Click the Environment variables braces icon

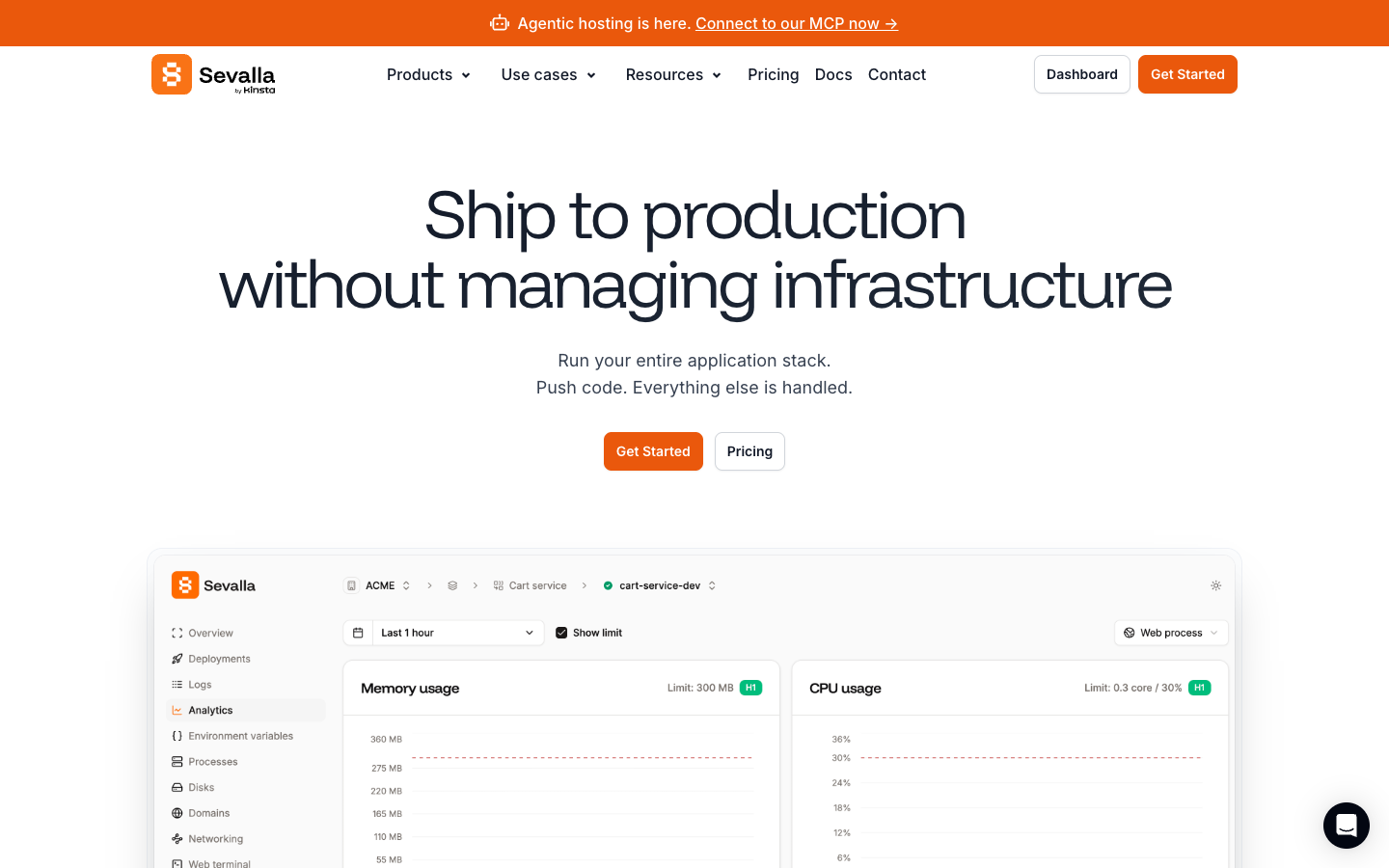pyautogui.click(x=177, y=736)
